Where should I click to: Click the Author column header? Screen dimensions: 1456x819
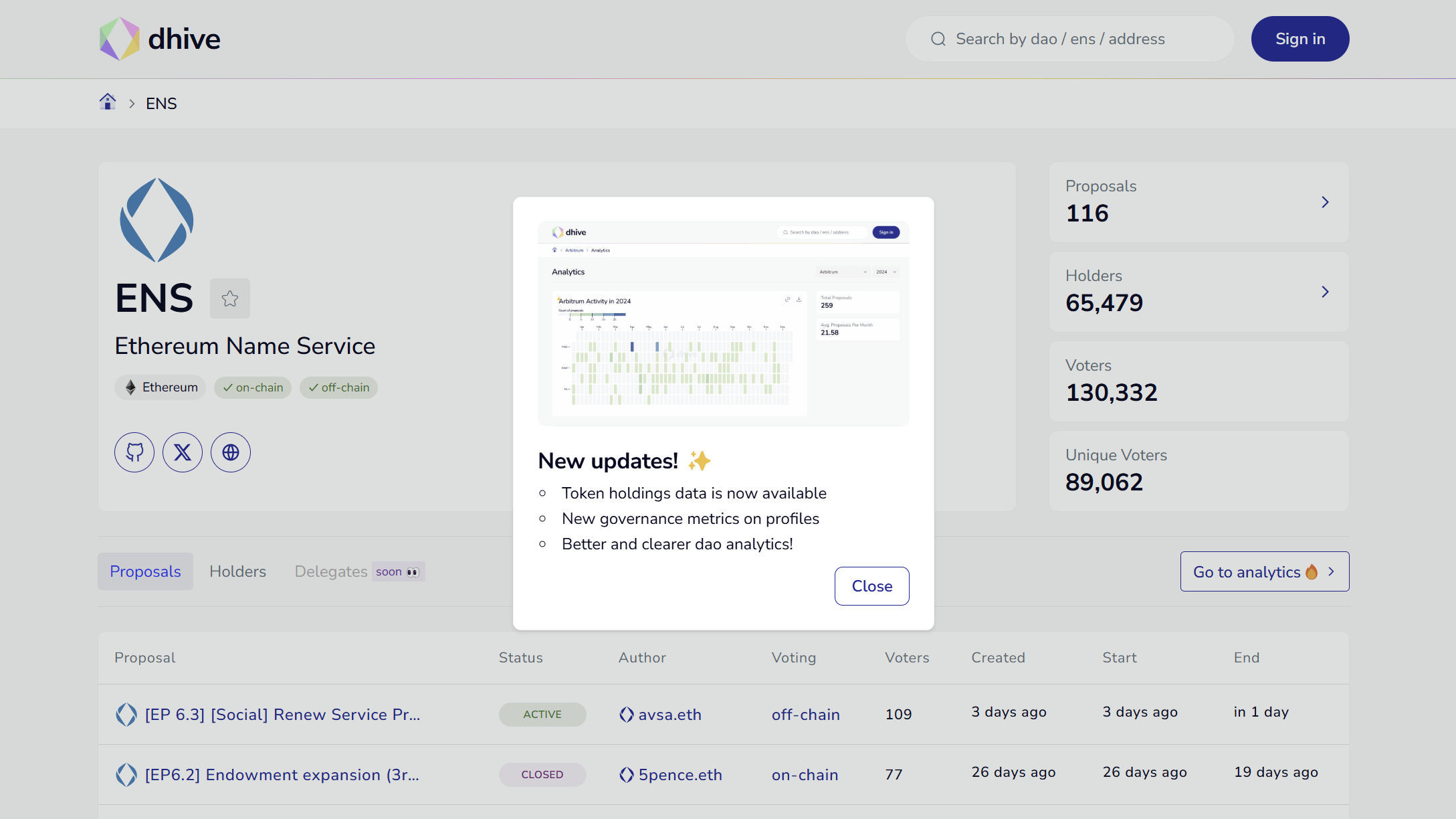point(642,658)
